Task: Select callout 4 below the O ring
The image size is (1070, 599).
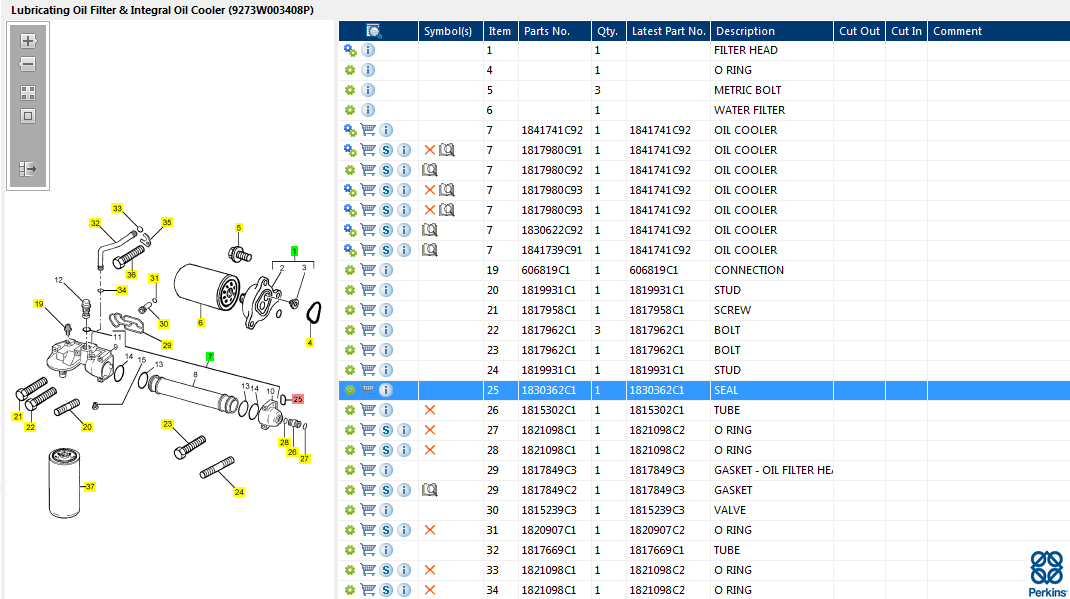Action: (x=310, y=342)
